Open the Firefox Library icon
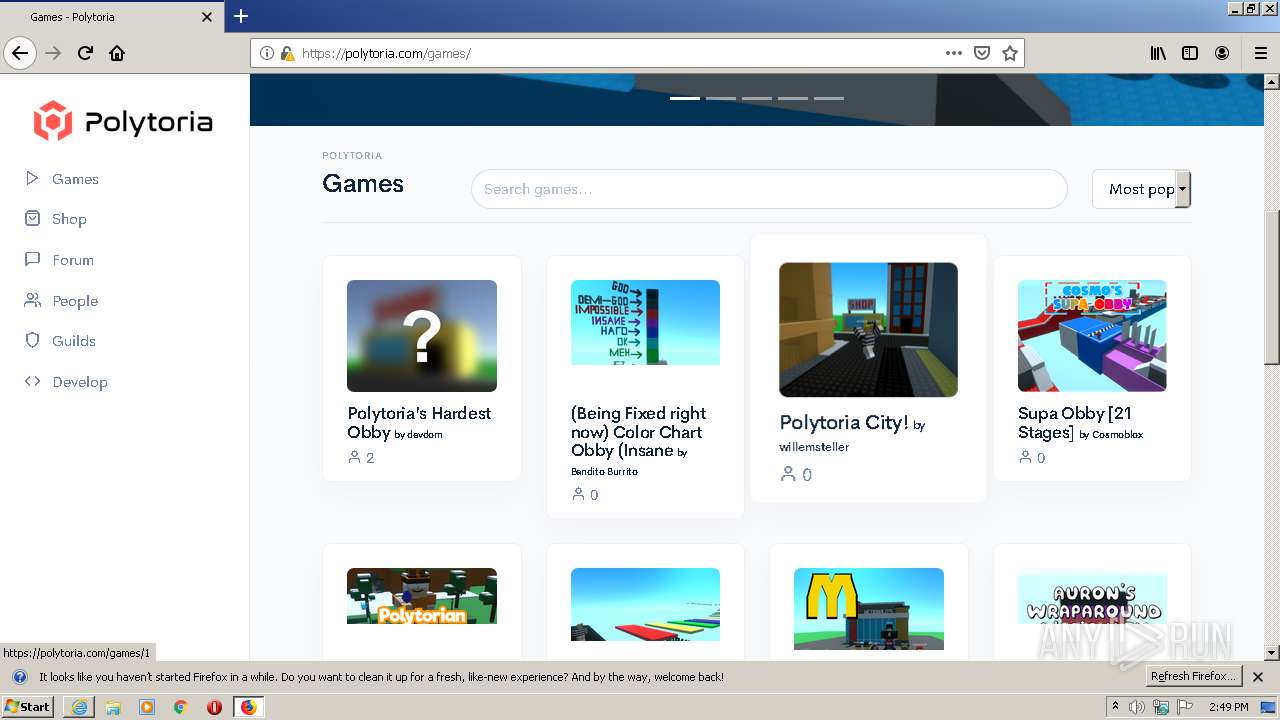Viewport: 1280px width, 720px height. click(1158, 53)
